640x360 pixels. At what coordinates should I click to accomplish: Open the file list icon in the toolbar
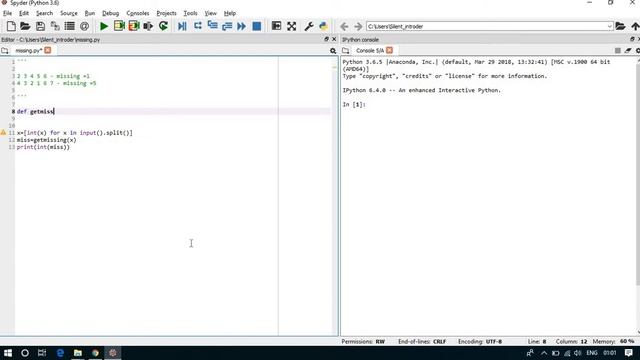pyautogui.click(x=69, y=26)
